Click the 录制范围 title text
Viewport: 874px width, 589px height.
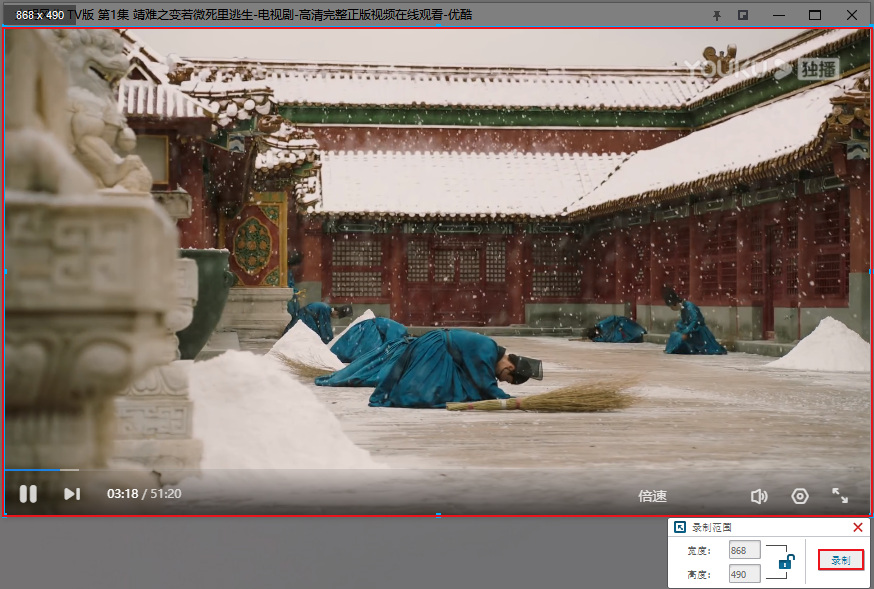point(712,527)
